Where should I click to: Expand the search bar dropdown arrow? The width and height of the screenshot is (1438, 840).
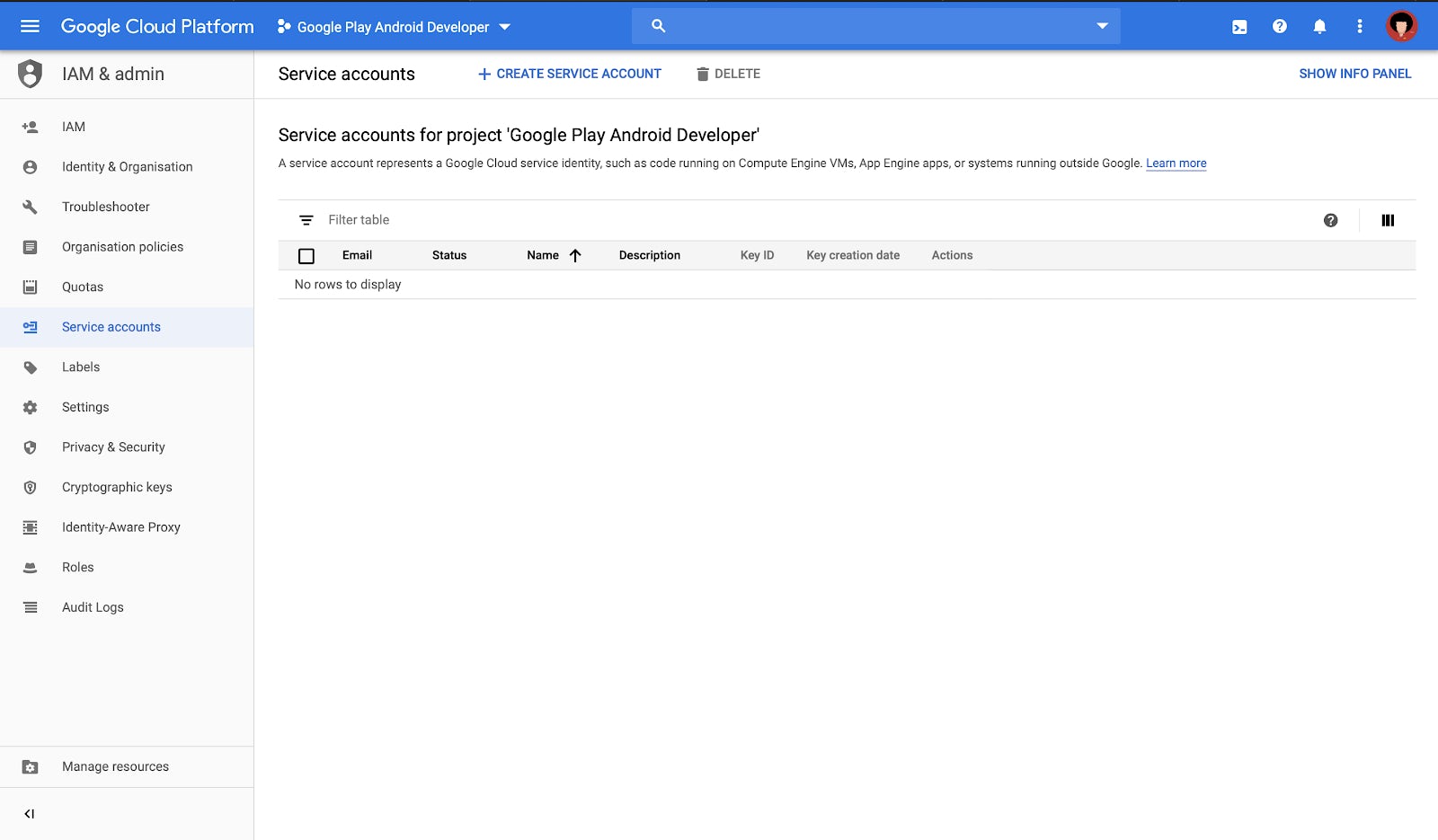(1102, 26)
